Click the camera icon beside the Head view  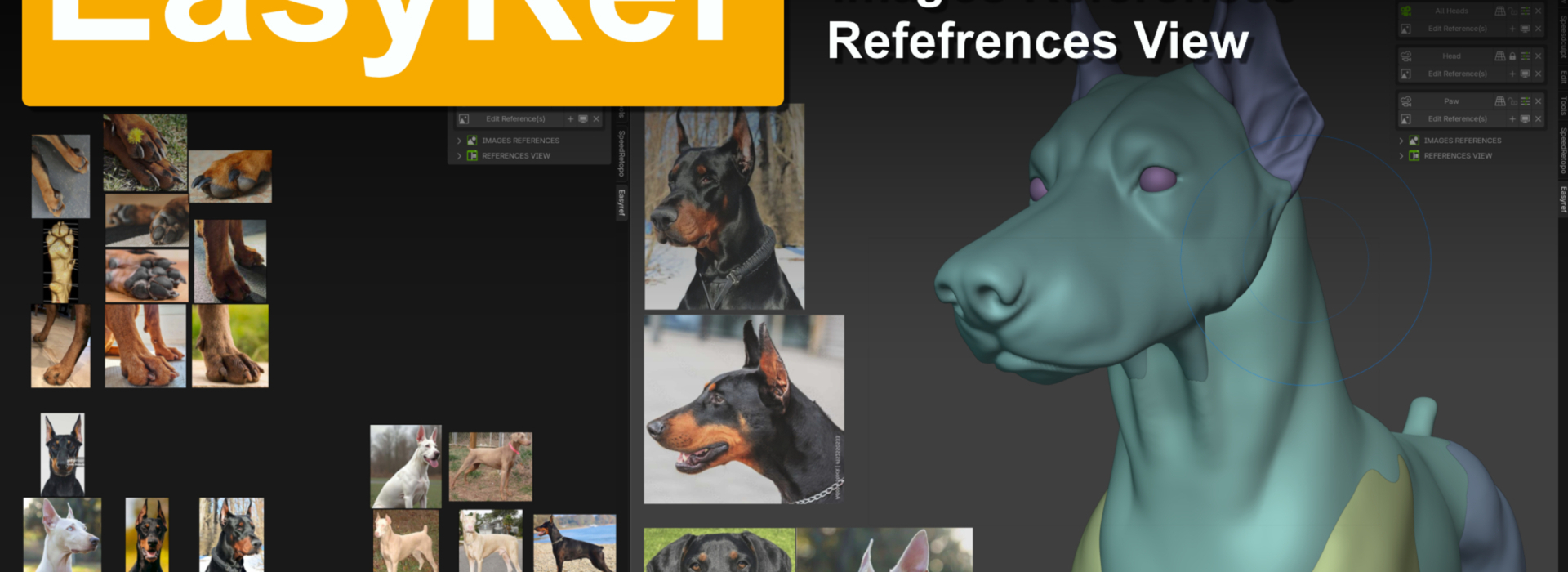pyautogui.click(x=1405, y=56)
